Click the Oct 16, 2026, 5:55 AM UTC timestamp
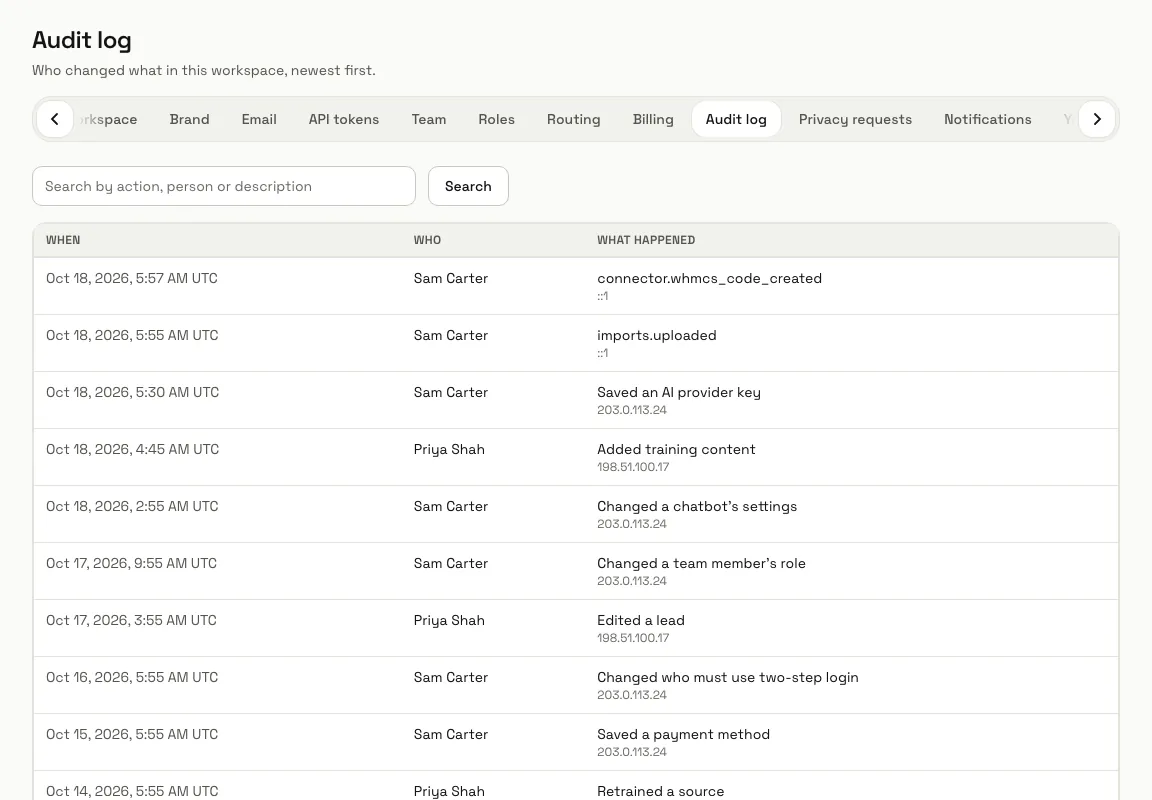The image size is (1152, 800). click(x=132, y=677)
